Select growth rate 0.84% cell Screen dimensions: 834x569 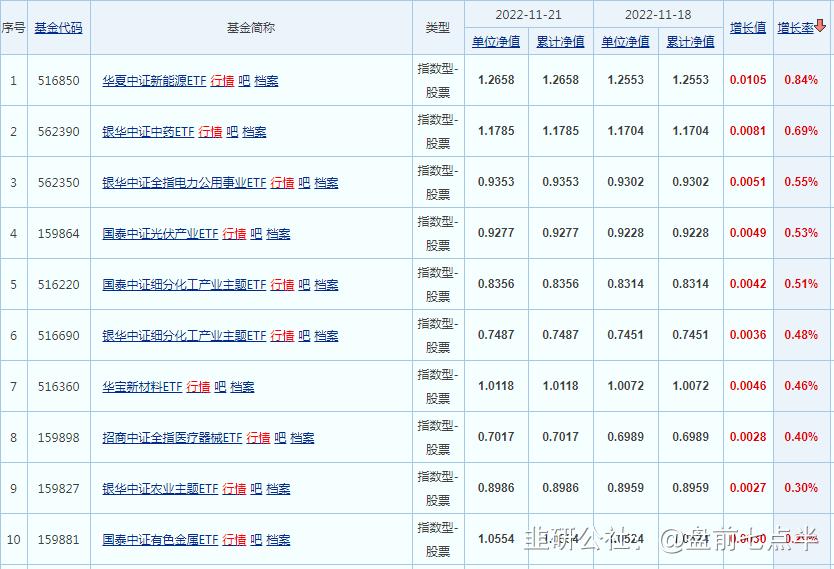(x=801, y=80)
